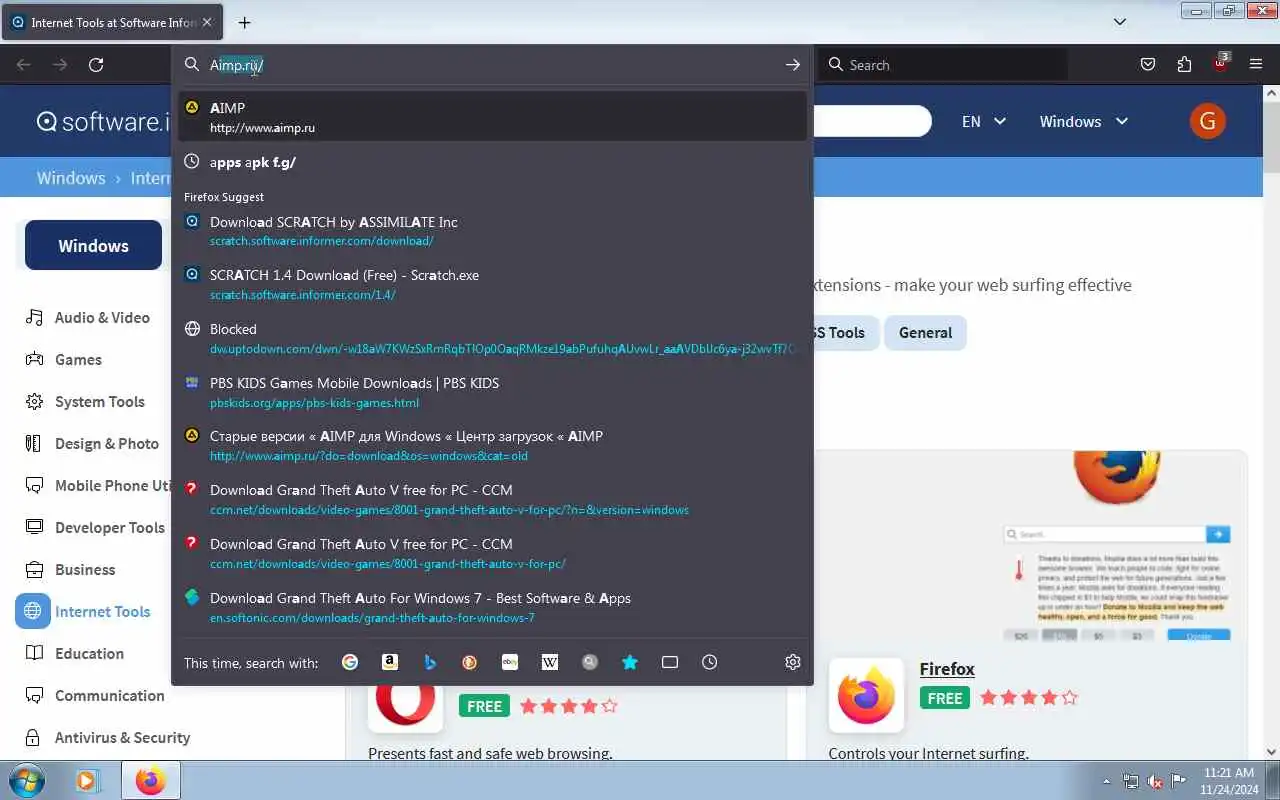This screenshot has width=1280, height=800.
Task: Open the Firefox hamburger menu
Action: point(1256,65)
